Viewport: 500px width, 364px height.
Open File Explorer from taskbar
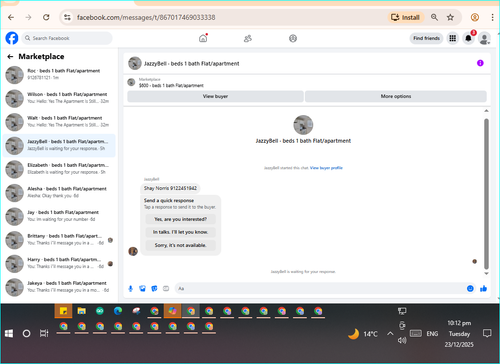pyautogui.click(x=82, y=311)
